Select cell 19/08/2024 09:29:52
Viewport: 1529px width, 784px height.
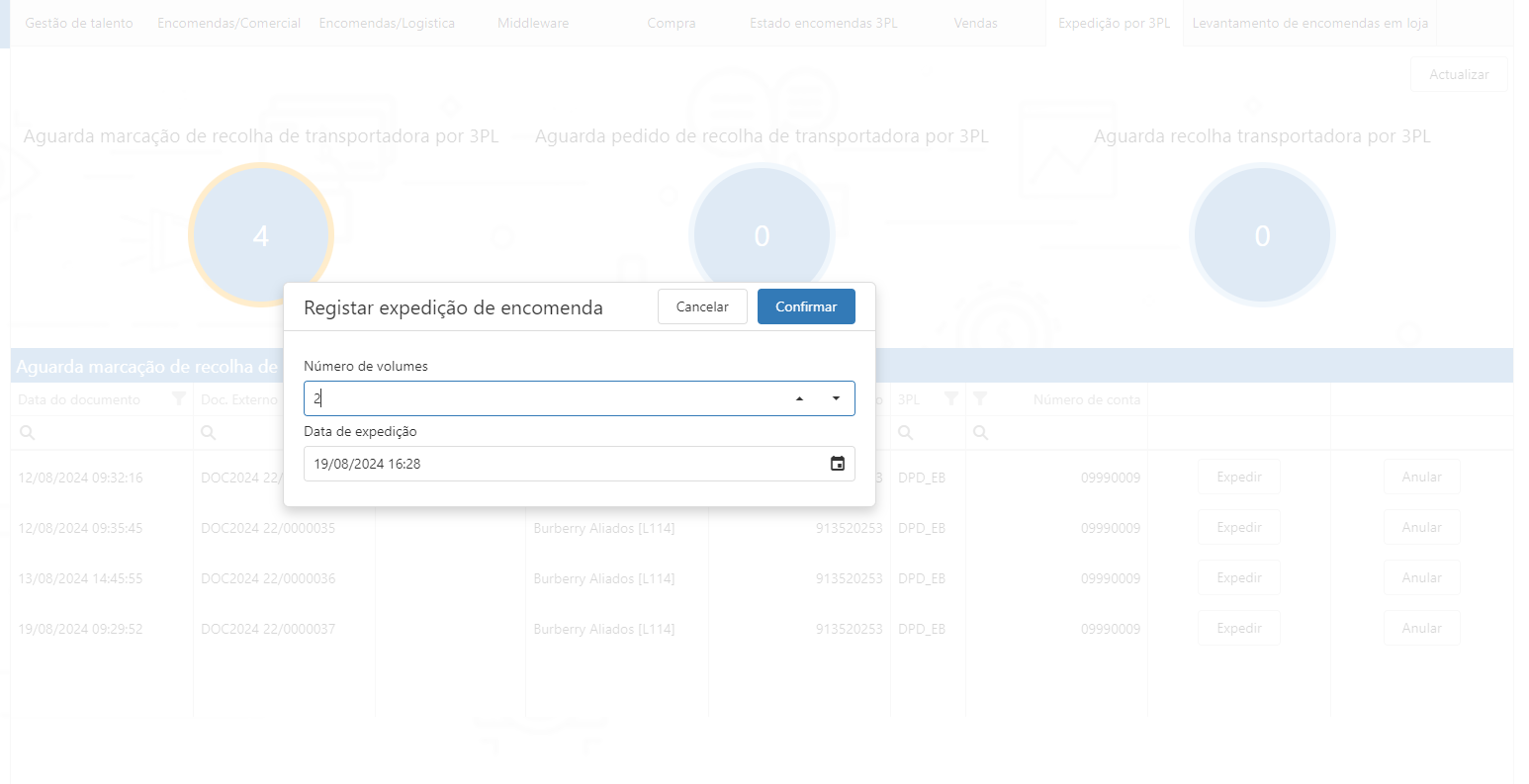click(x=80, y=629)
